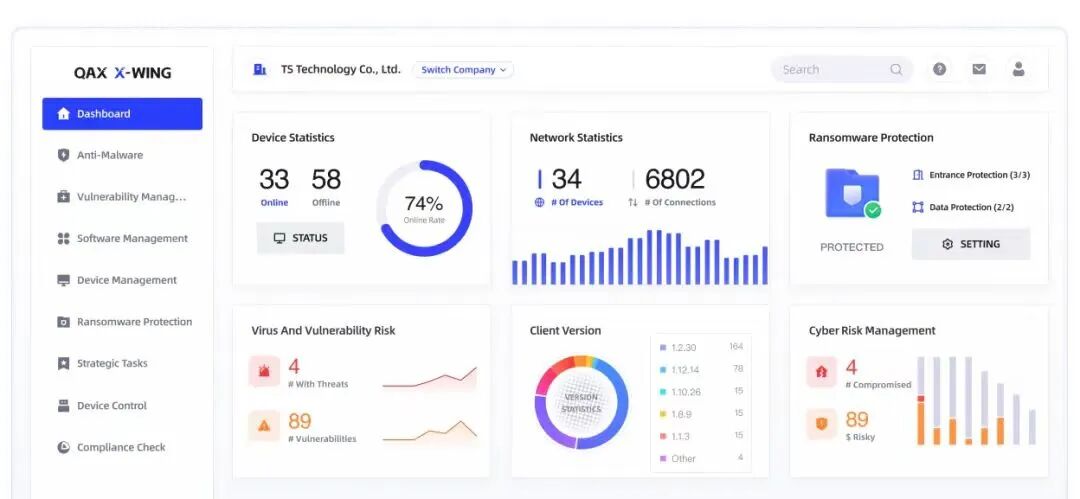Viewport: 1080px width, 499px height.
Task: Open the mail messages icon
Action: pos(979,69)
